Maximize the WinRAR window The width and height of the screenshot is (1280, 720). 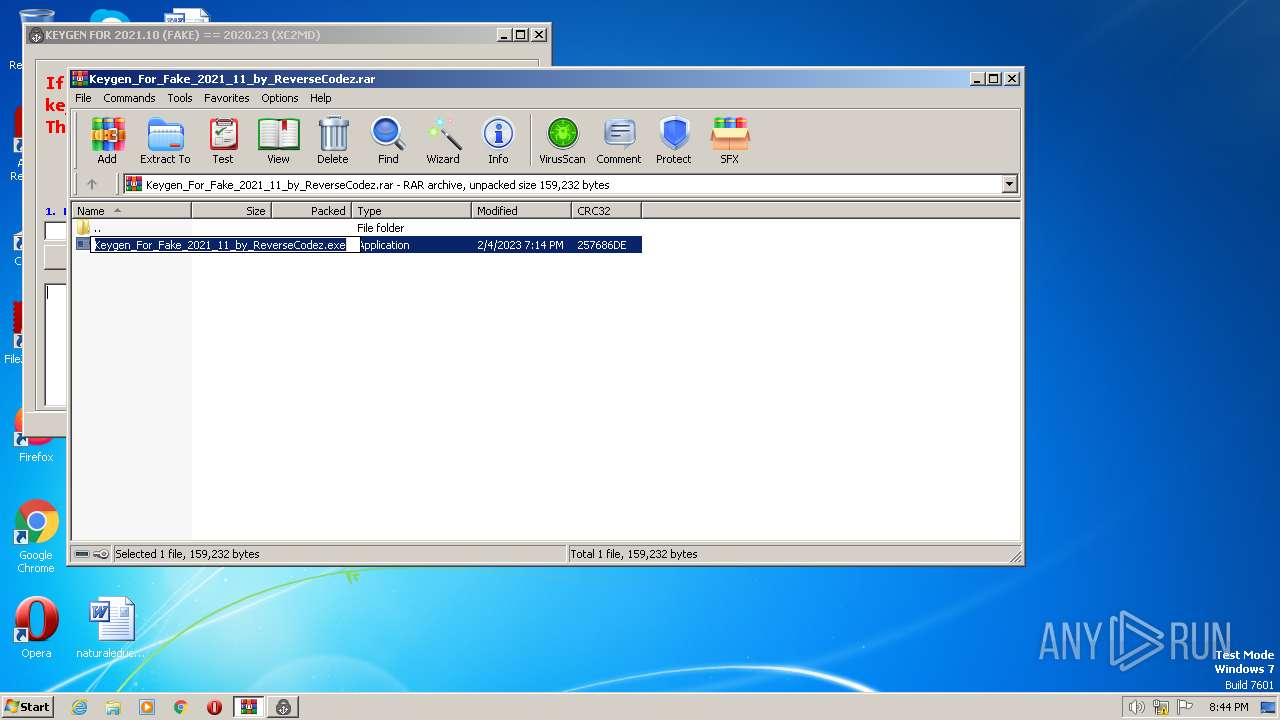pos(993,78)
